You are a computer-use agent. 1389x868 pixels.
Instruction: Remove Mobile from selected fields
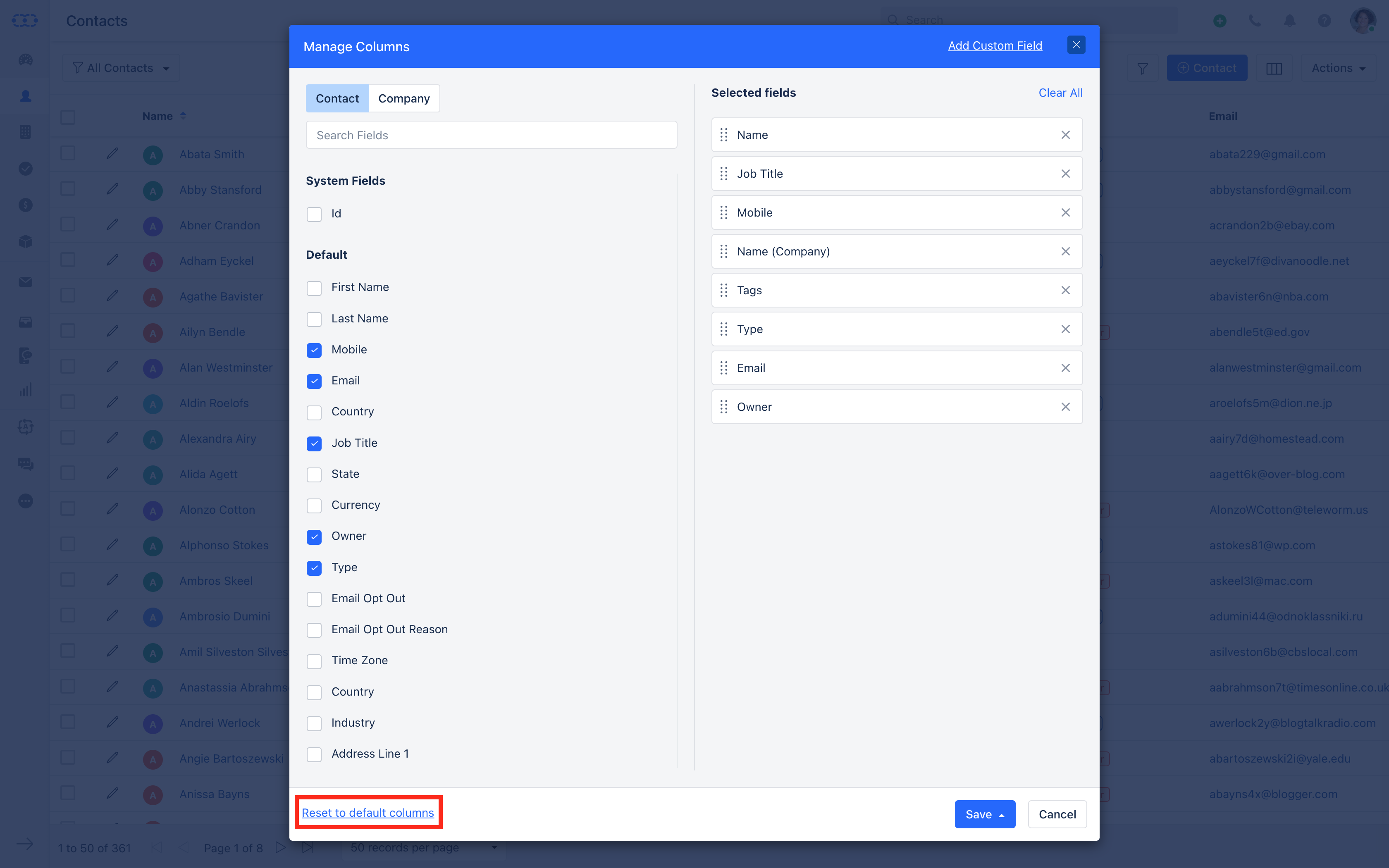tap(1065, 212)
